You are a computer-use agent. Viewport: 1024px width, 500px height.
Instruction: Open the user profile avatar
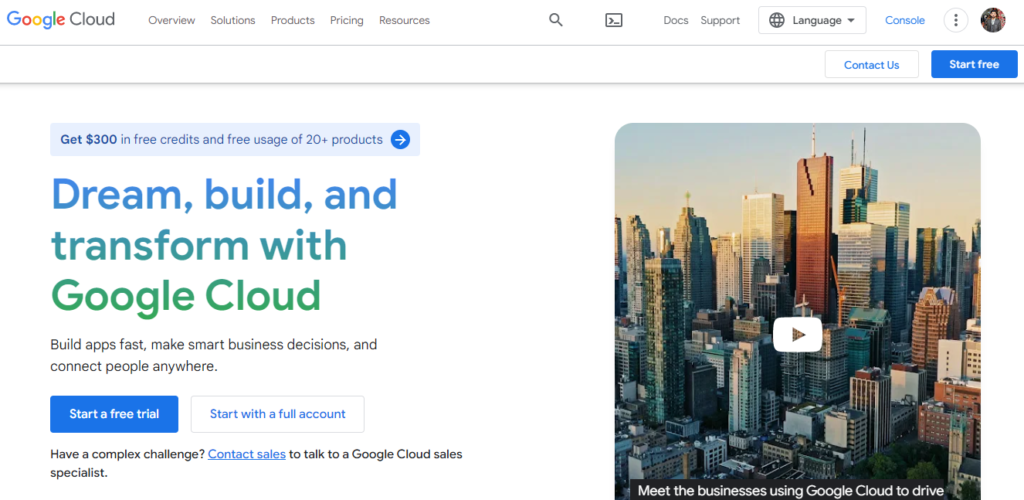tap(993, 20)
